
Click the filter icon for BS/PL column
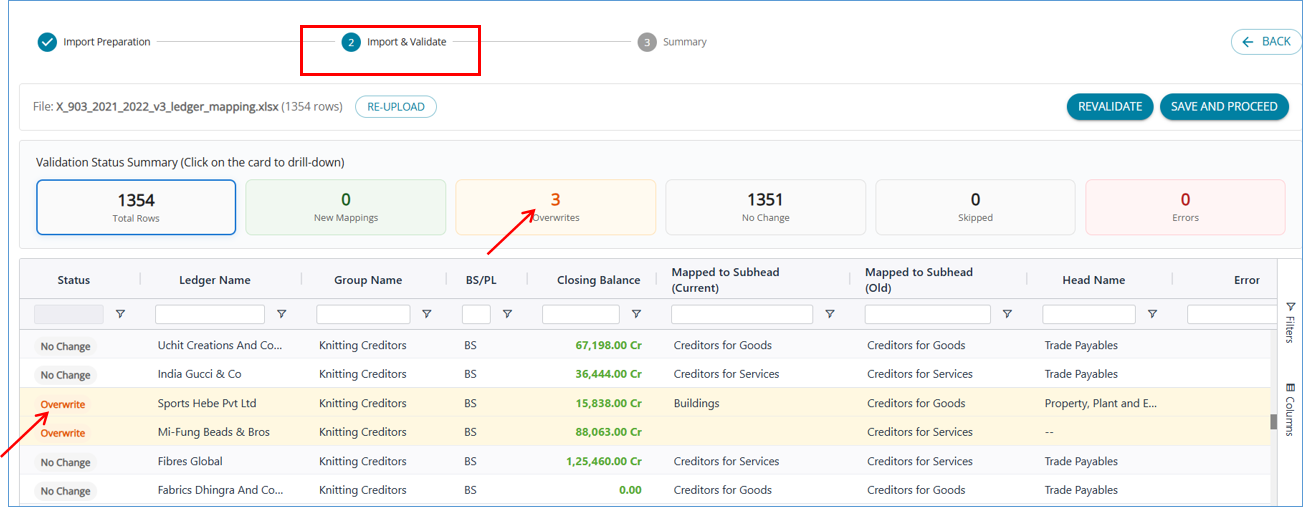pyautogui.click(x=507, y=314)
